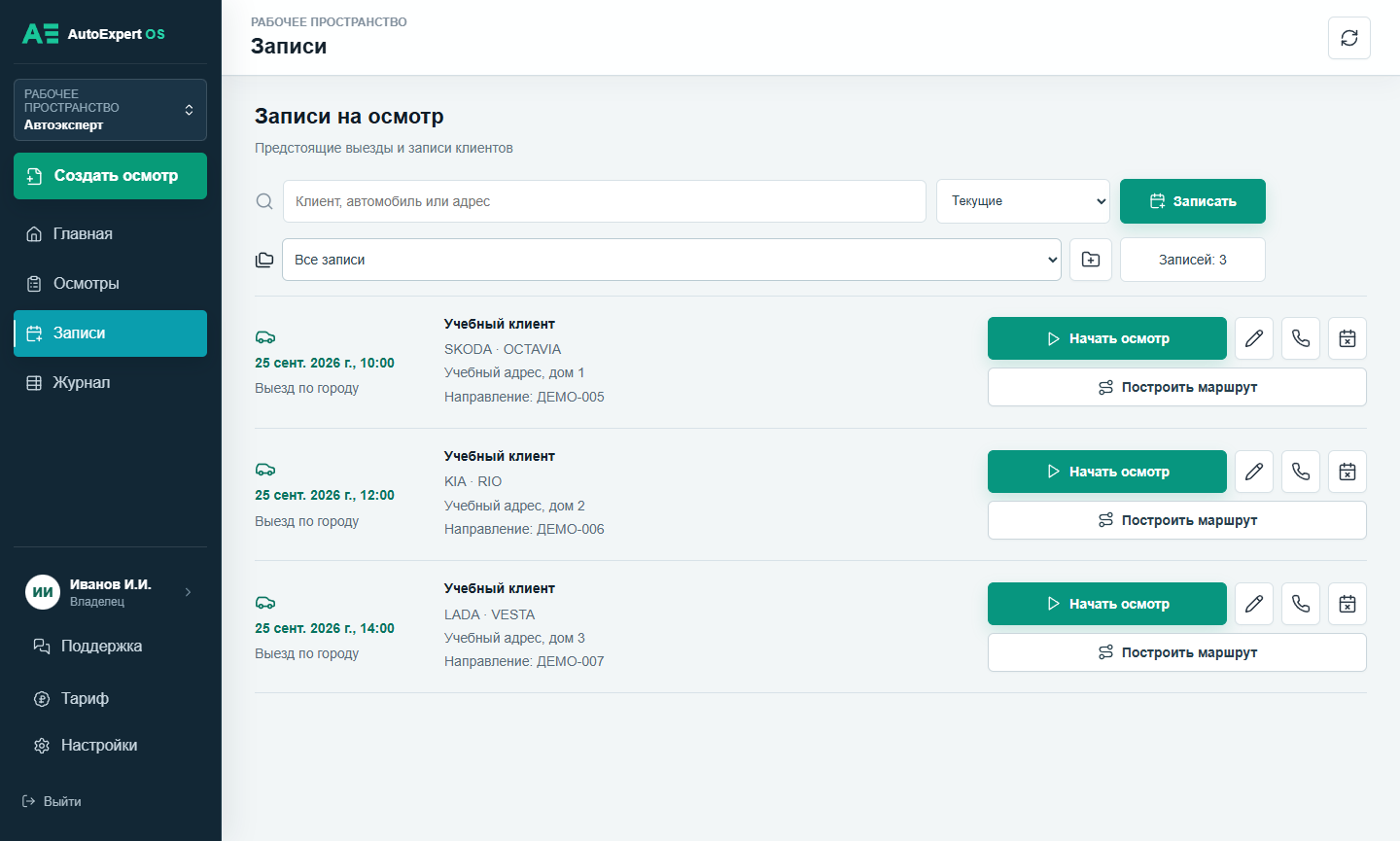Start inspection for SKODA OCTAVIA
Screen dimensions: 1400x841
[x=1107, y=338]
